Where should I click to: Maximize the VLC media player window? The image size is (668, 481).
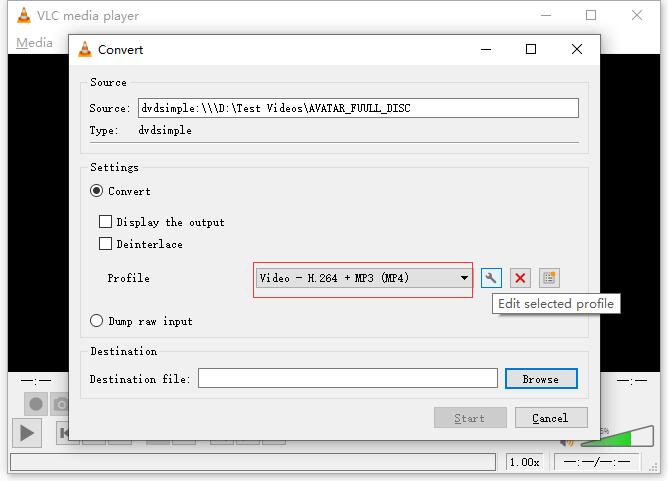(x=591, y=15)
